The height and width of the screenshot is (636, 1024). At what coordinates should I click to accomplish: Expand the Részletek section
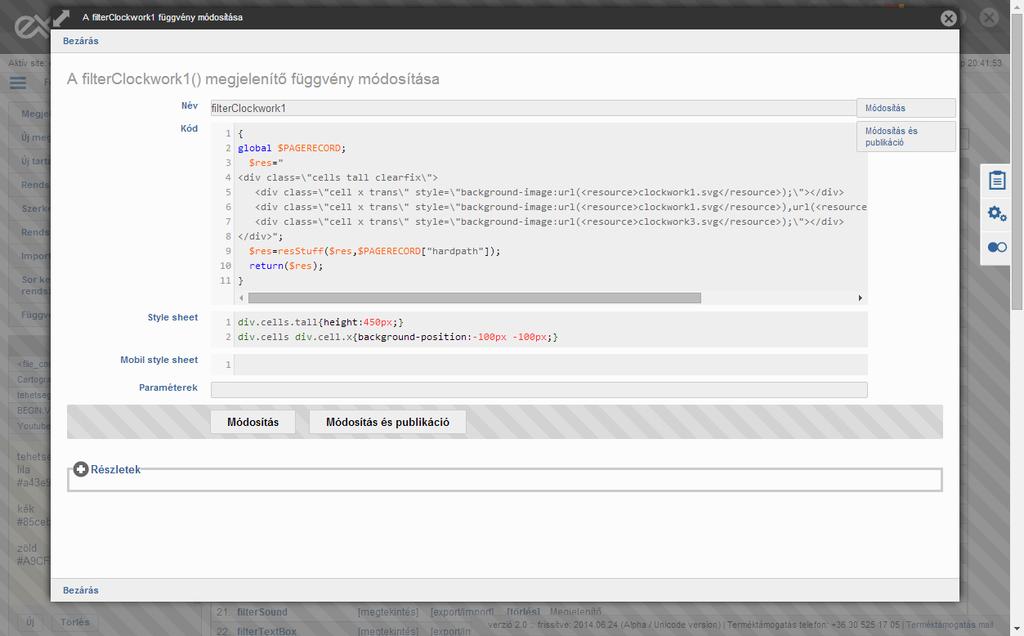coord(81,469)
